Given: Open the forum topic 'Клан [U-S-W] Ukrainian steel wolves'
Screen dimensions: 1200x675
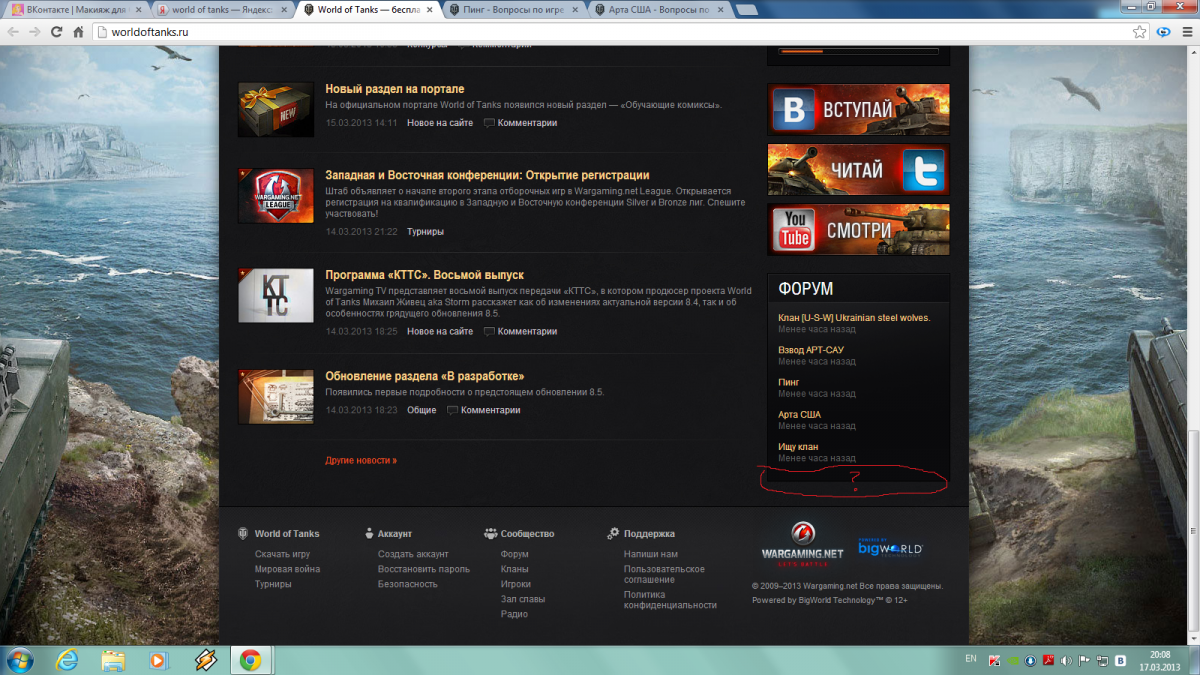Looking at the screenshot, I should [x=854, y=318].
